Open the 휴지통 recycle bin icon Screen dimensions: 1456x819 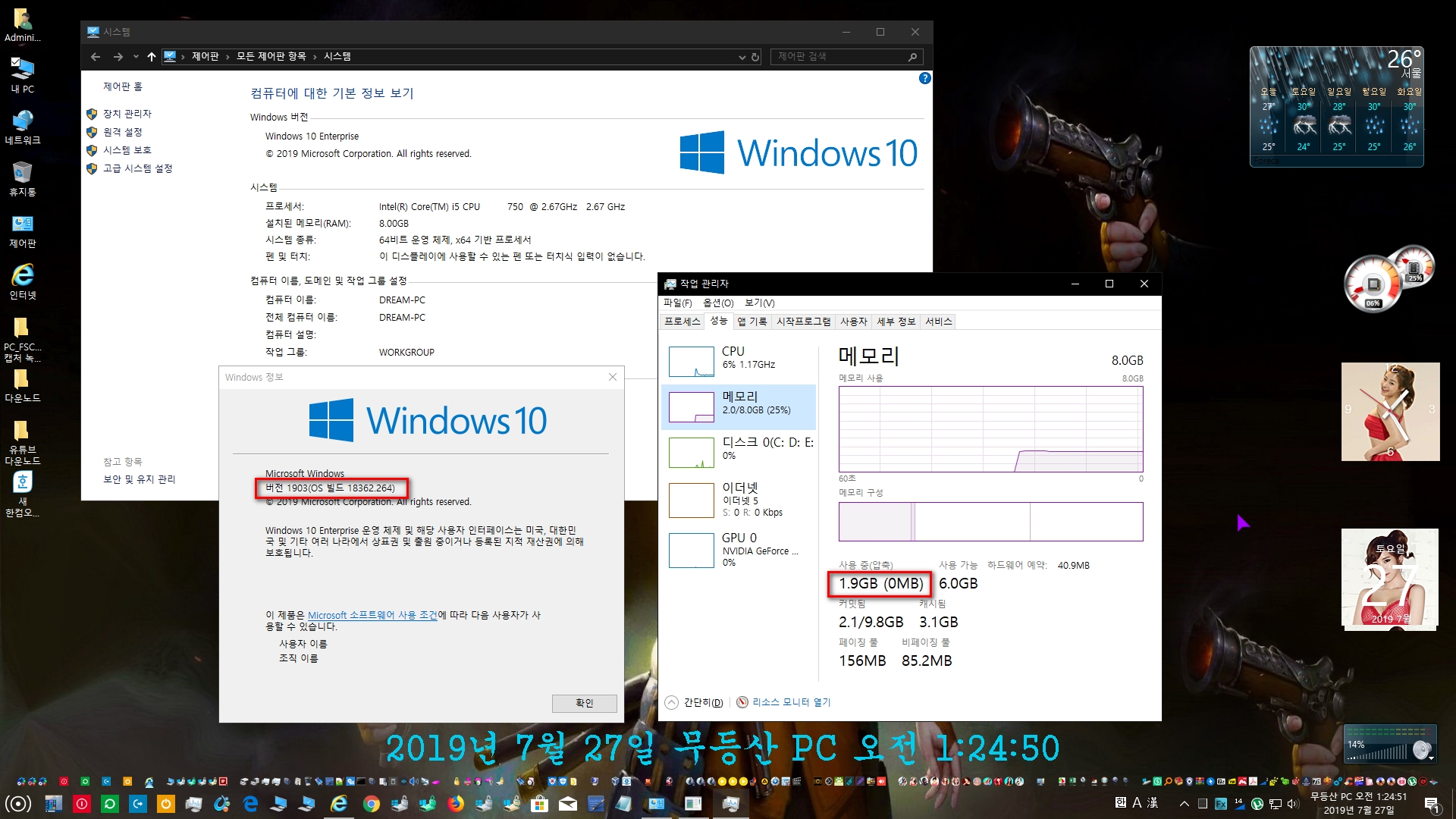coord(22,178)
